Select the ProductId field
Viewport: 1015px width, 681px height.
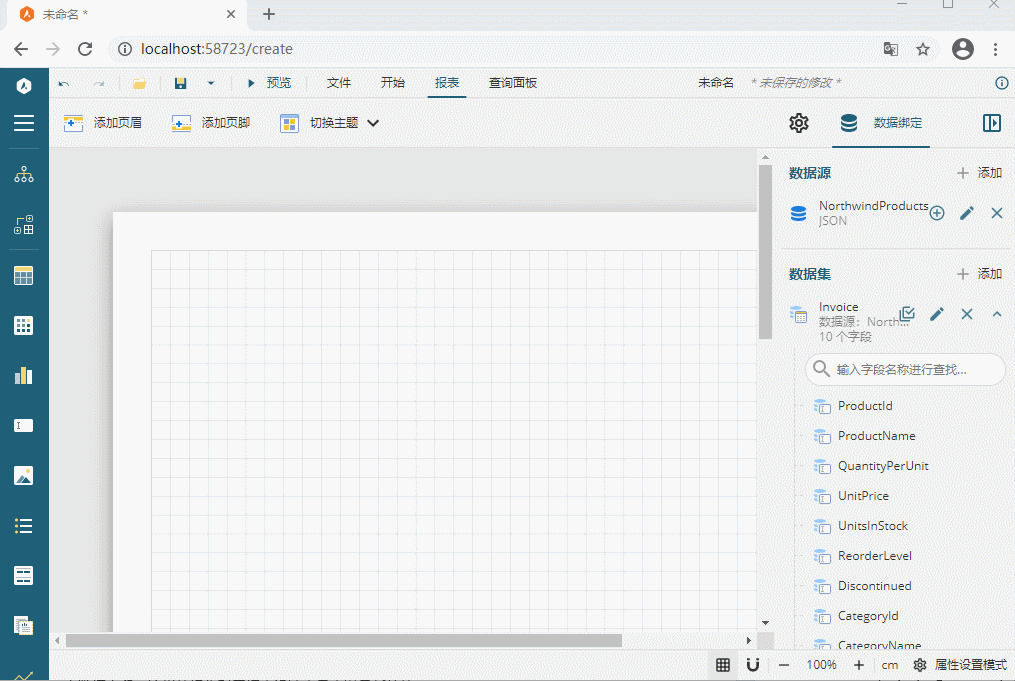tap(865, 406)
